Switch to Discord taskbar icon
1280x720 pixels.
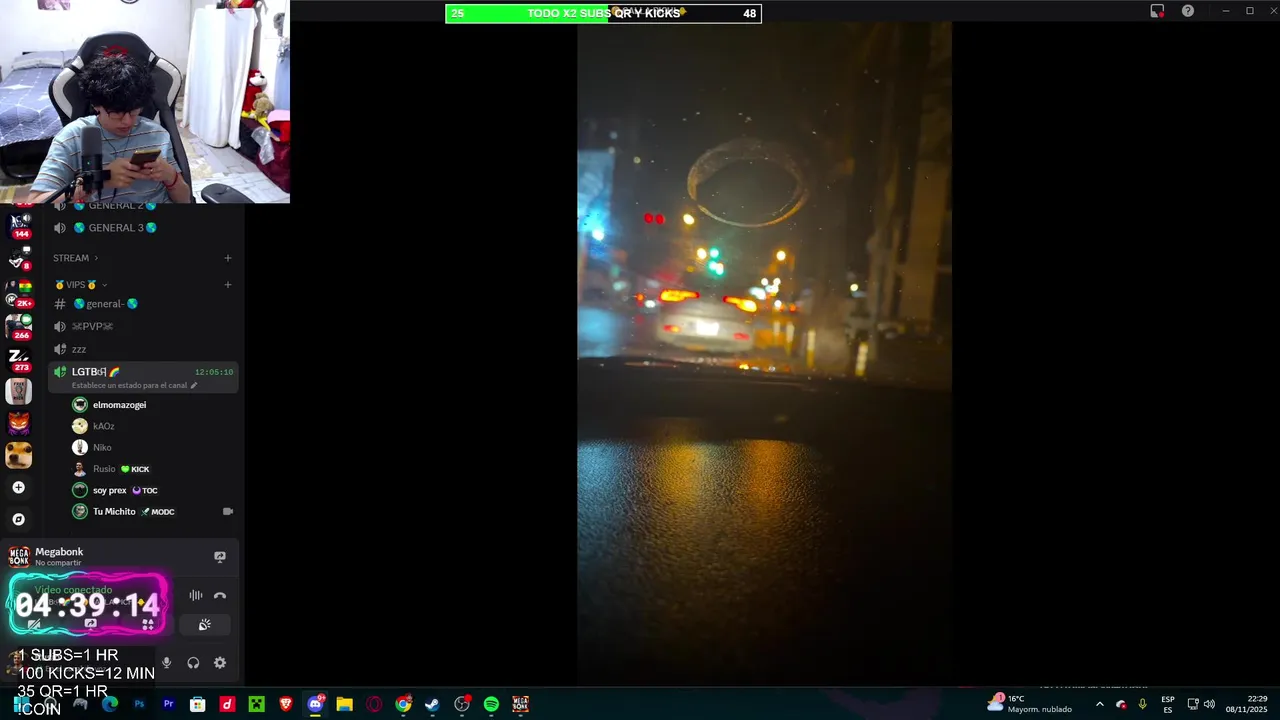tap(316, 704)
